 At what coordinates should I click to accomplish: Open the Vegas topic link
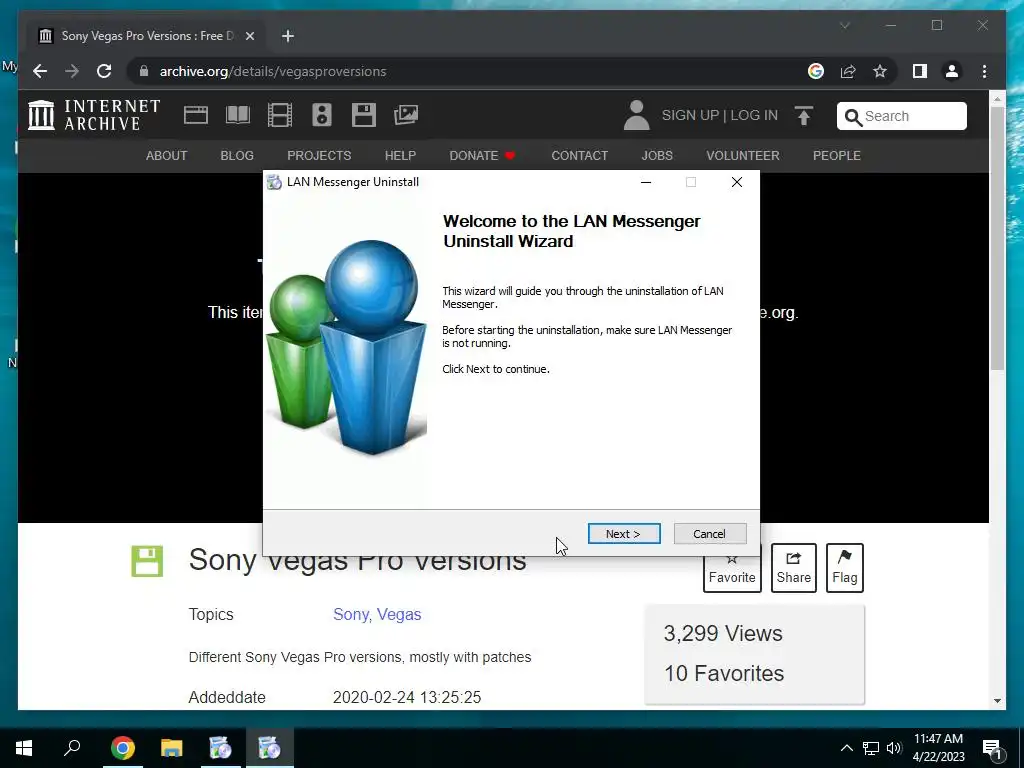point(399,615)
